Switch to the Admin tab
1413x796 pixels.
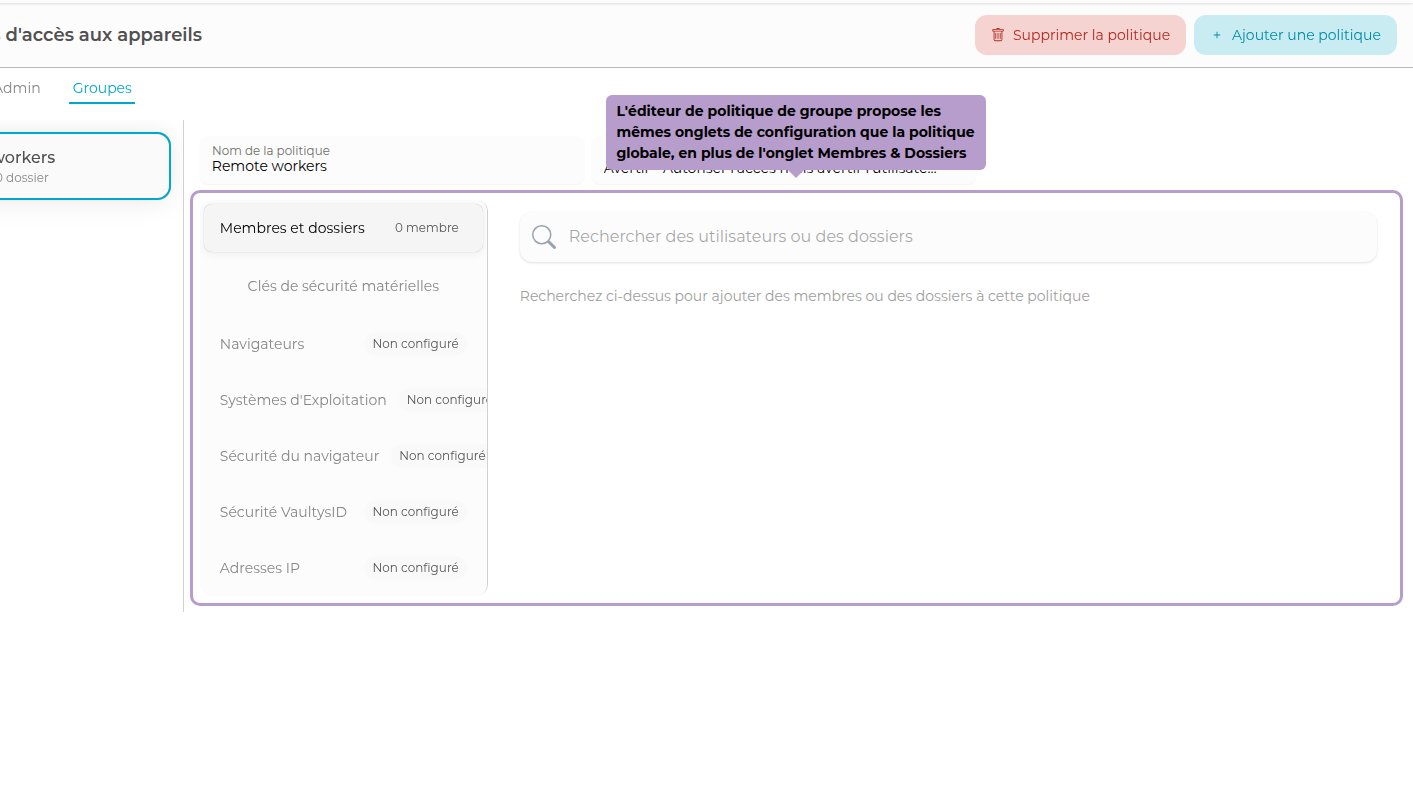[18, 88]
